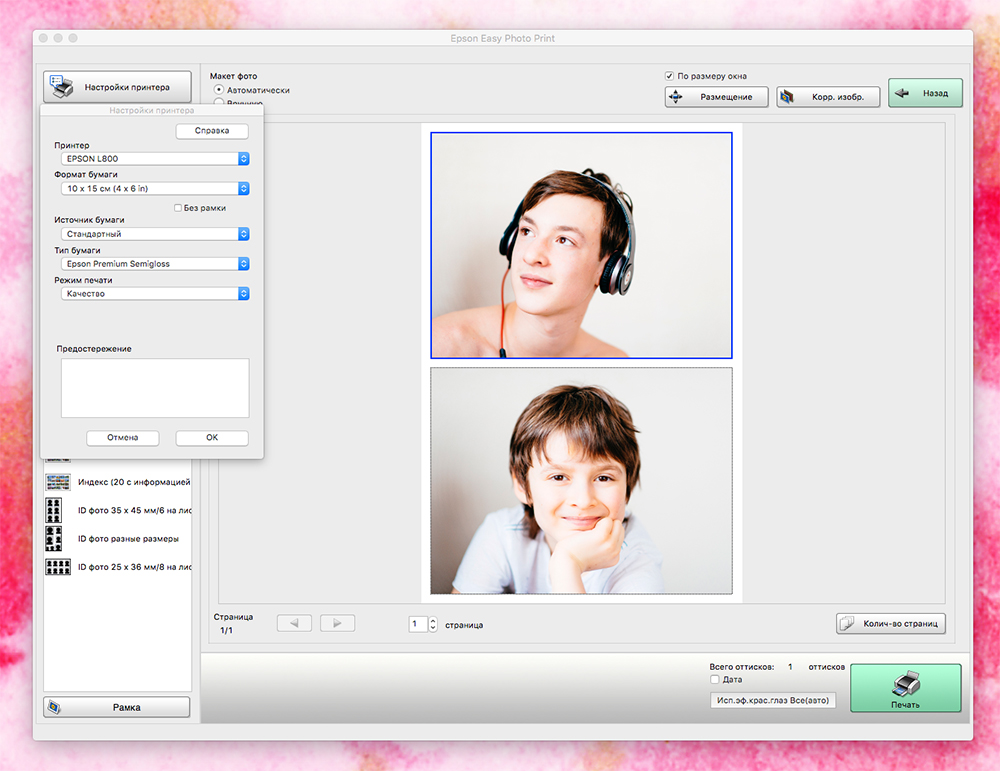The image size is (1000, 771).
Task: Click the printer icon in Настройки принтера
Action: point(61,87)
